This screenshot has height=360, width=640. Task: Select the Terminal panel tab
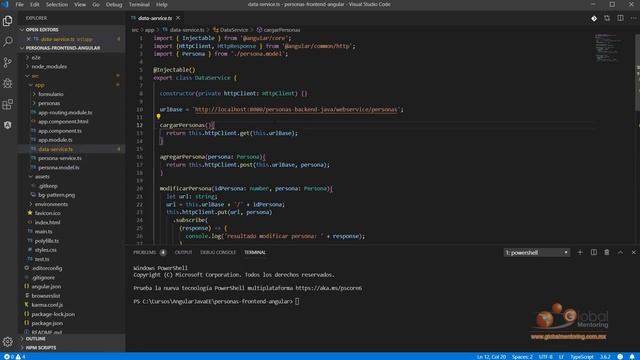(x=255, y=253)
